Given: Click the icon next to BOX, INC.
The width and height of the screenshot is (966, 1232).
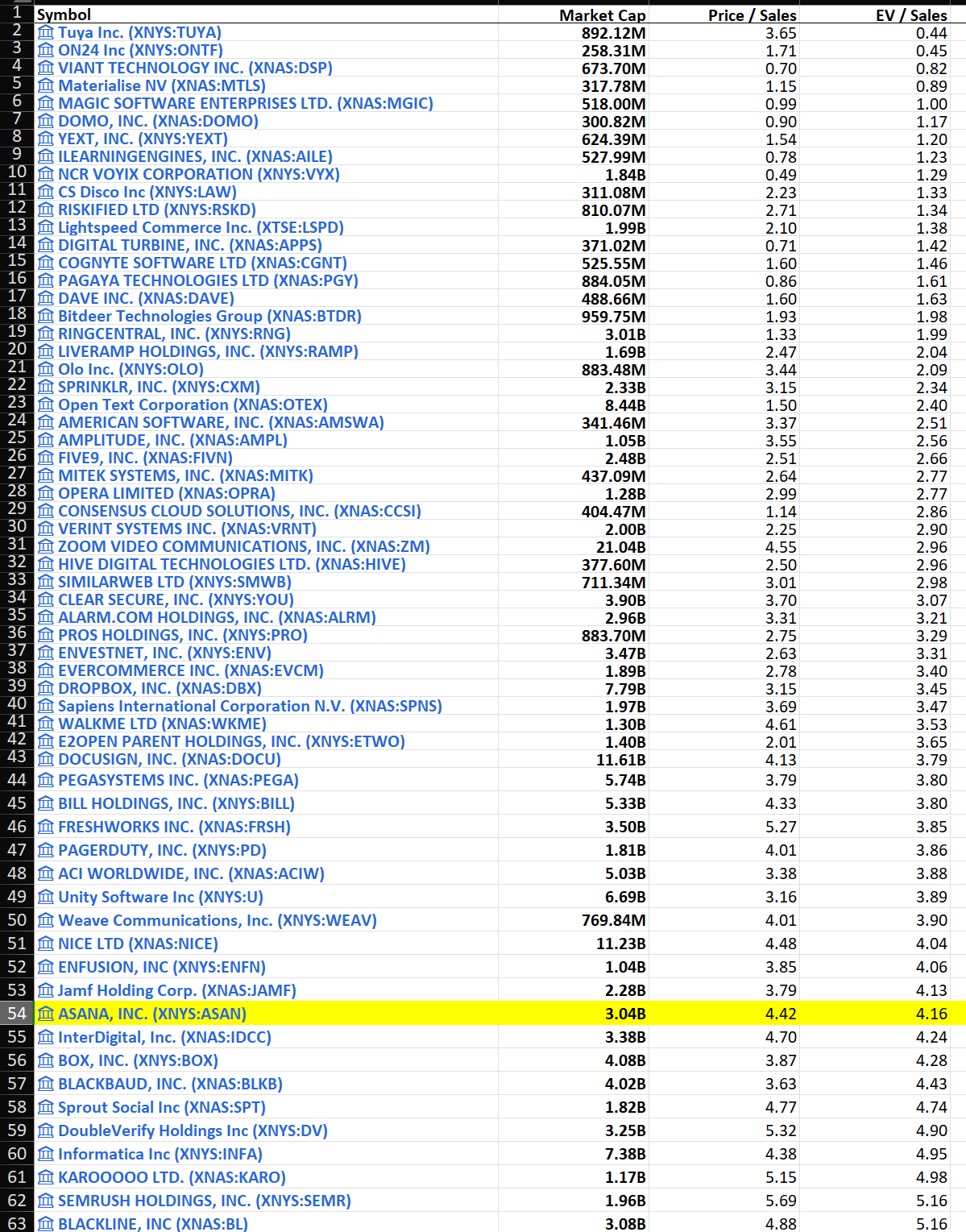Looking at the screenshot, I should (46, 1060).
